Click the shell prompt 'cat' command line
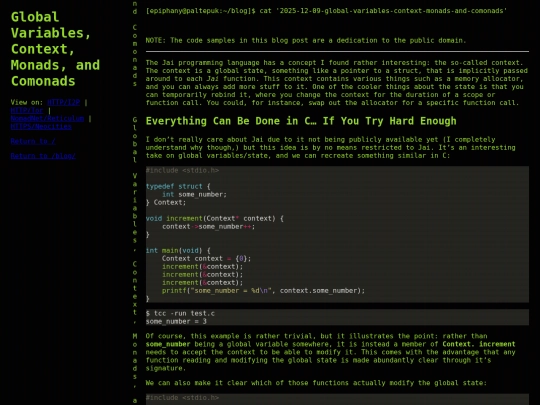 pos(326,11)
